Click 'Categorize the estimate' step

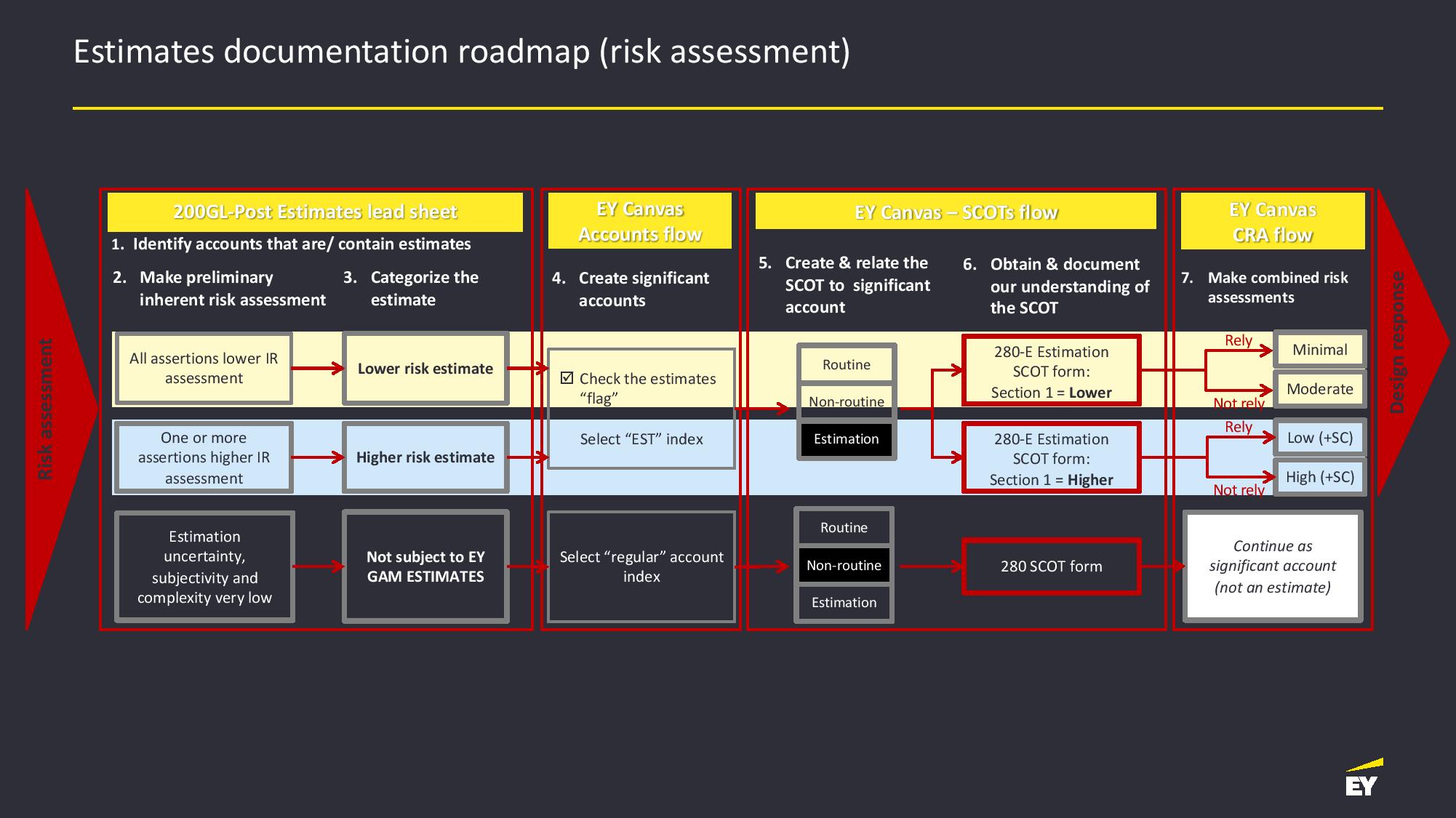point(411,289)
